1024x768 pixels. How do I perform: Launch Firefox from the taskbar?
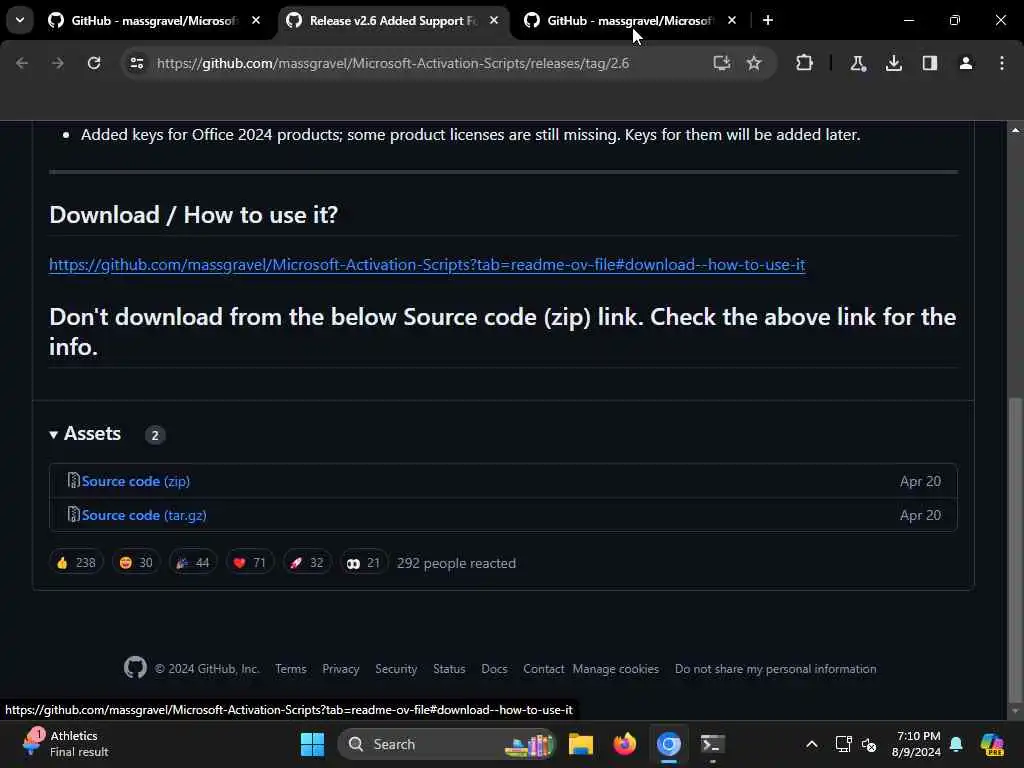(x=624, y=744)
